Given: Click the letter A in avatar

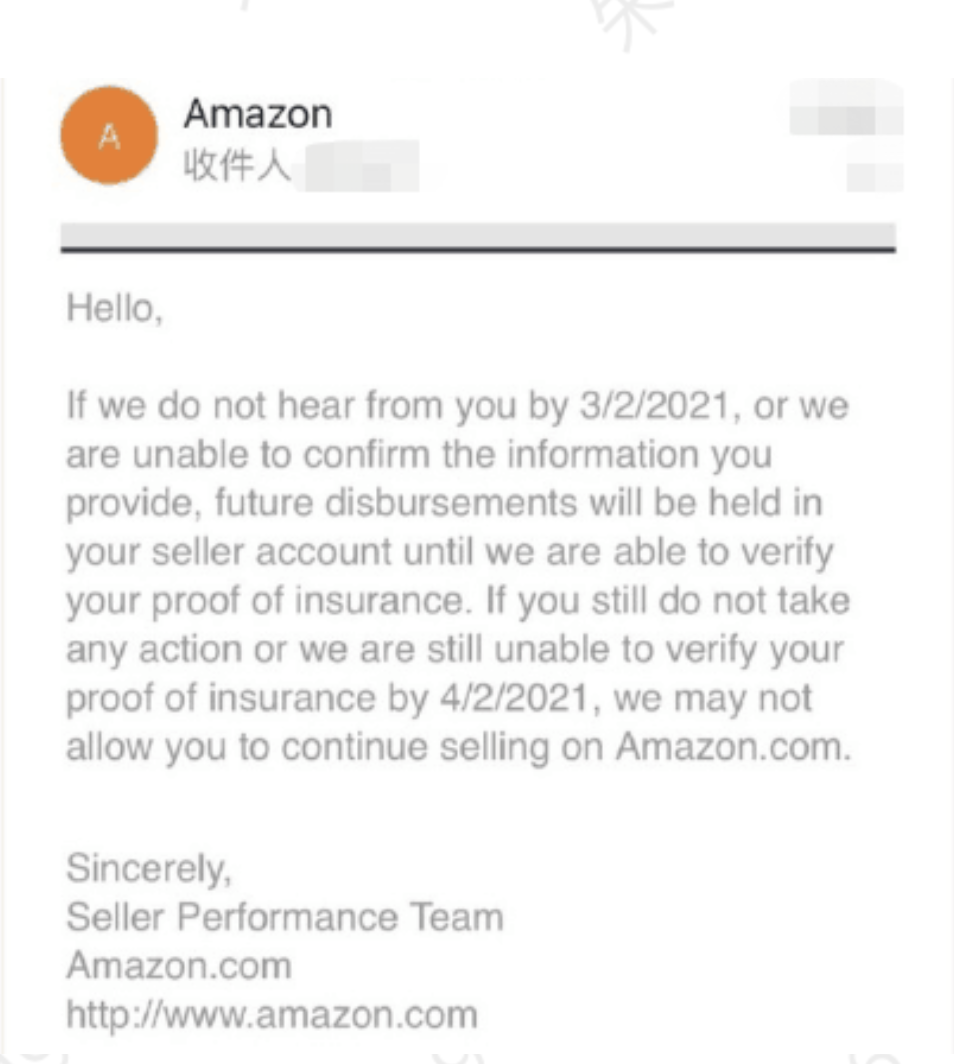Looking at the screenshot, I should coord(109,136).
